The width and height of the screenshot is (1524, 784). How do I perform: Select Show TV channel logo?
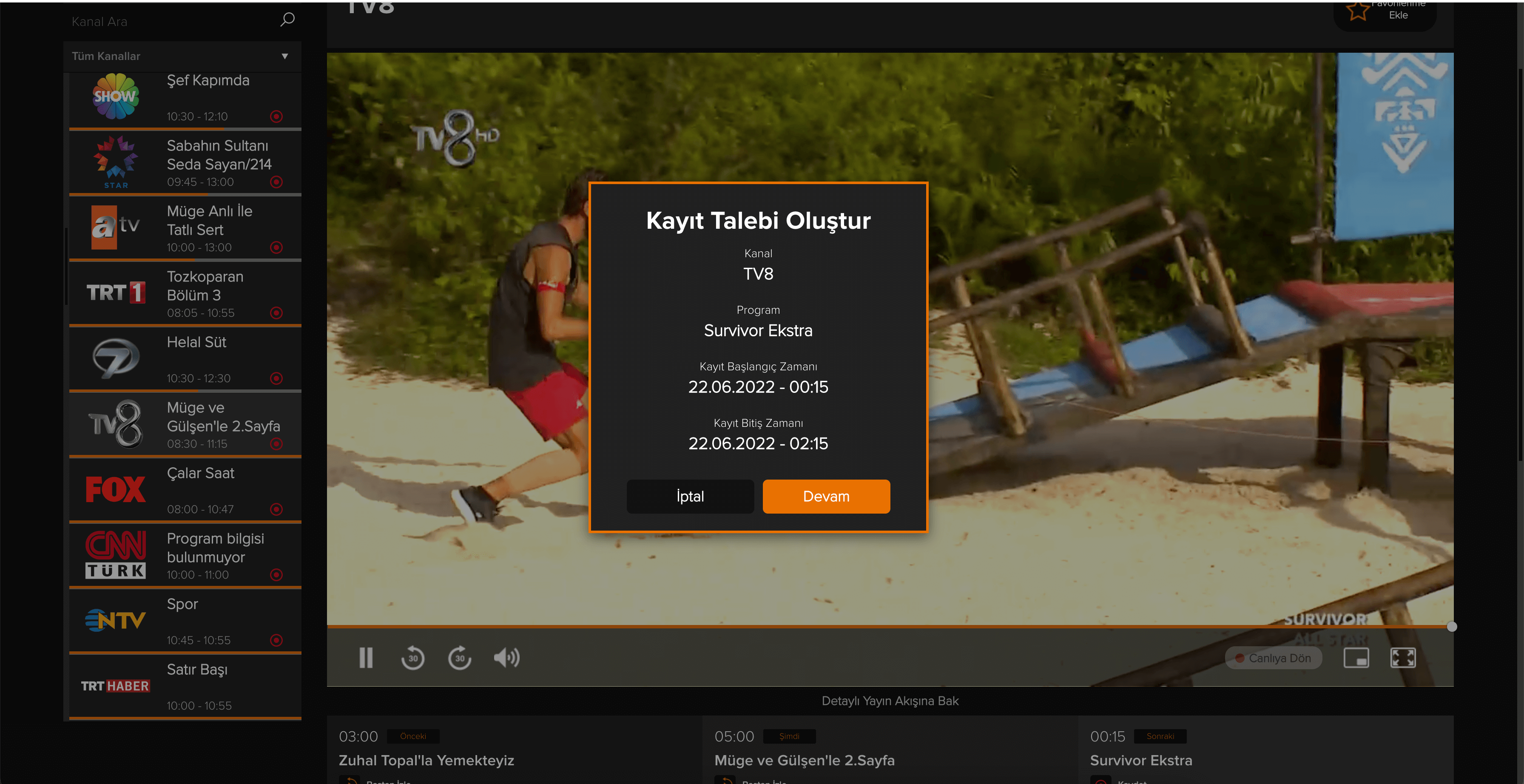(115, 96)
